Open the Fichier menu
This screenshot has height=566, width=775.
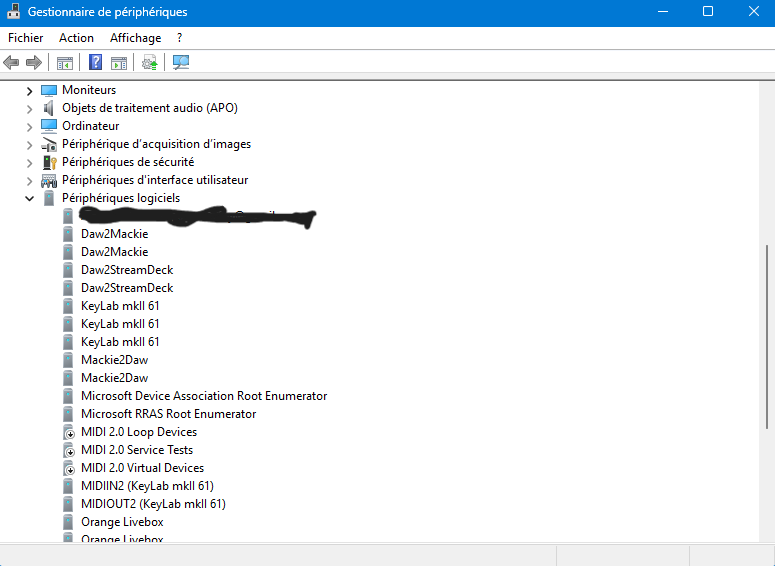[x=26, y=38]
